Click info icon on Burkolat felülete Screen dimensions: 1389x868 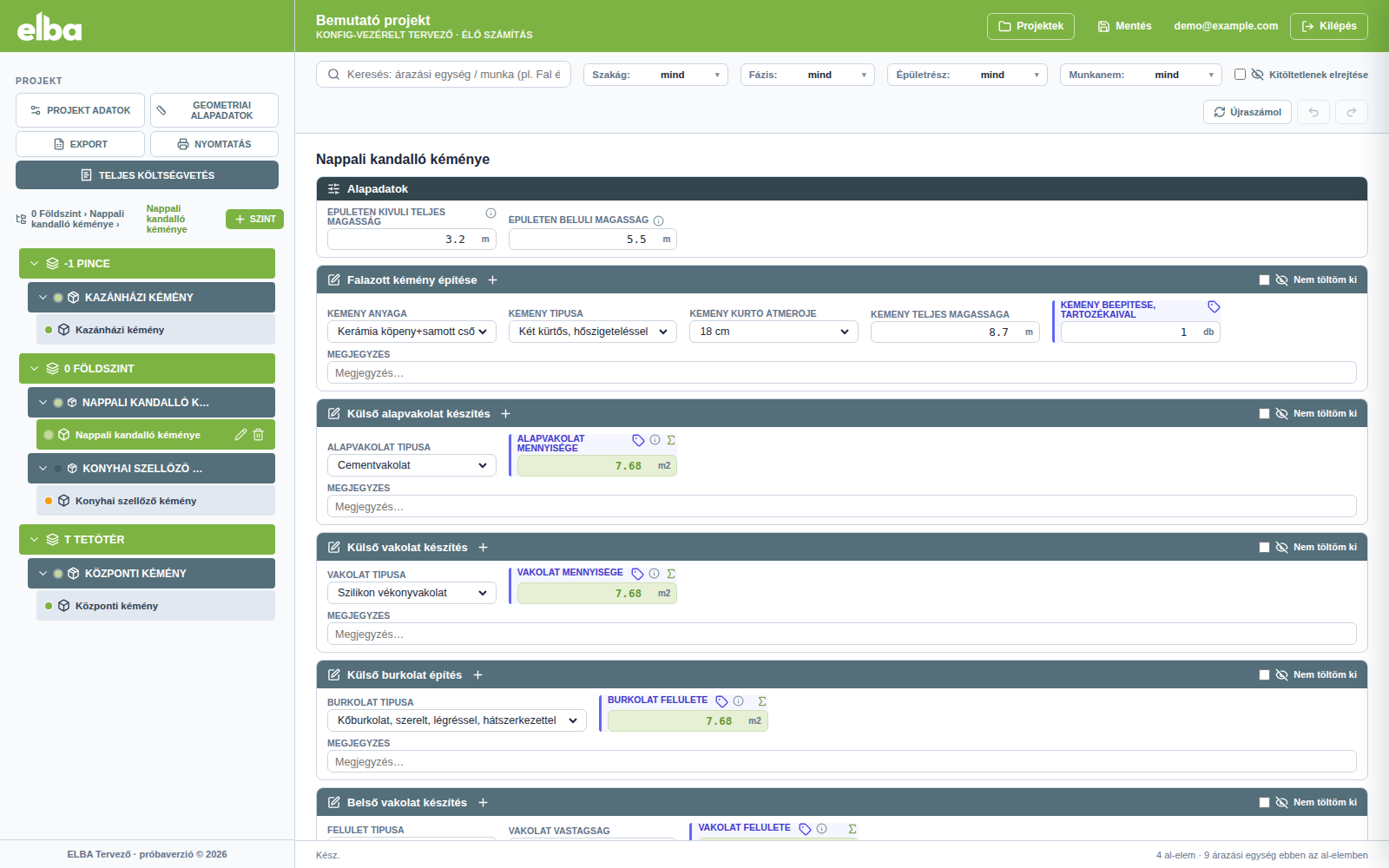tap(738, 701)
